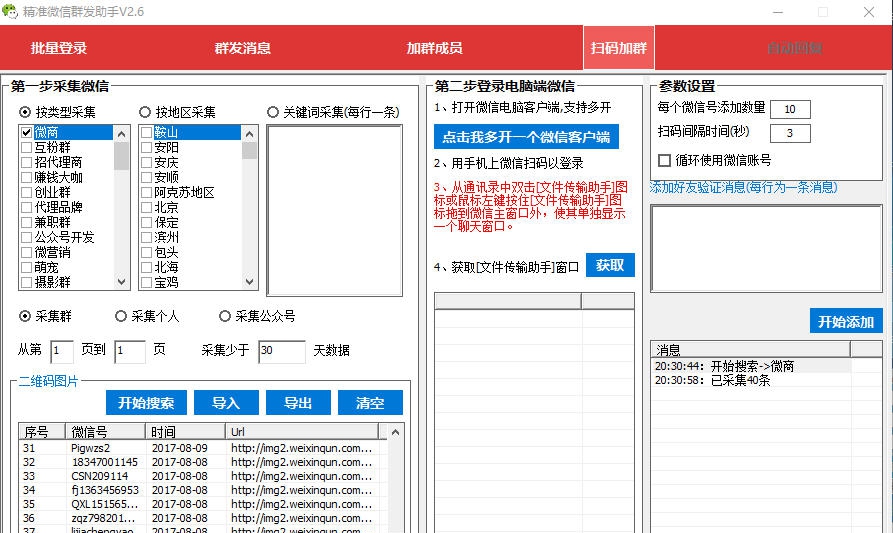Select the 按类型采集 radio button
893x533 pixels.
[x=25, y=112]
